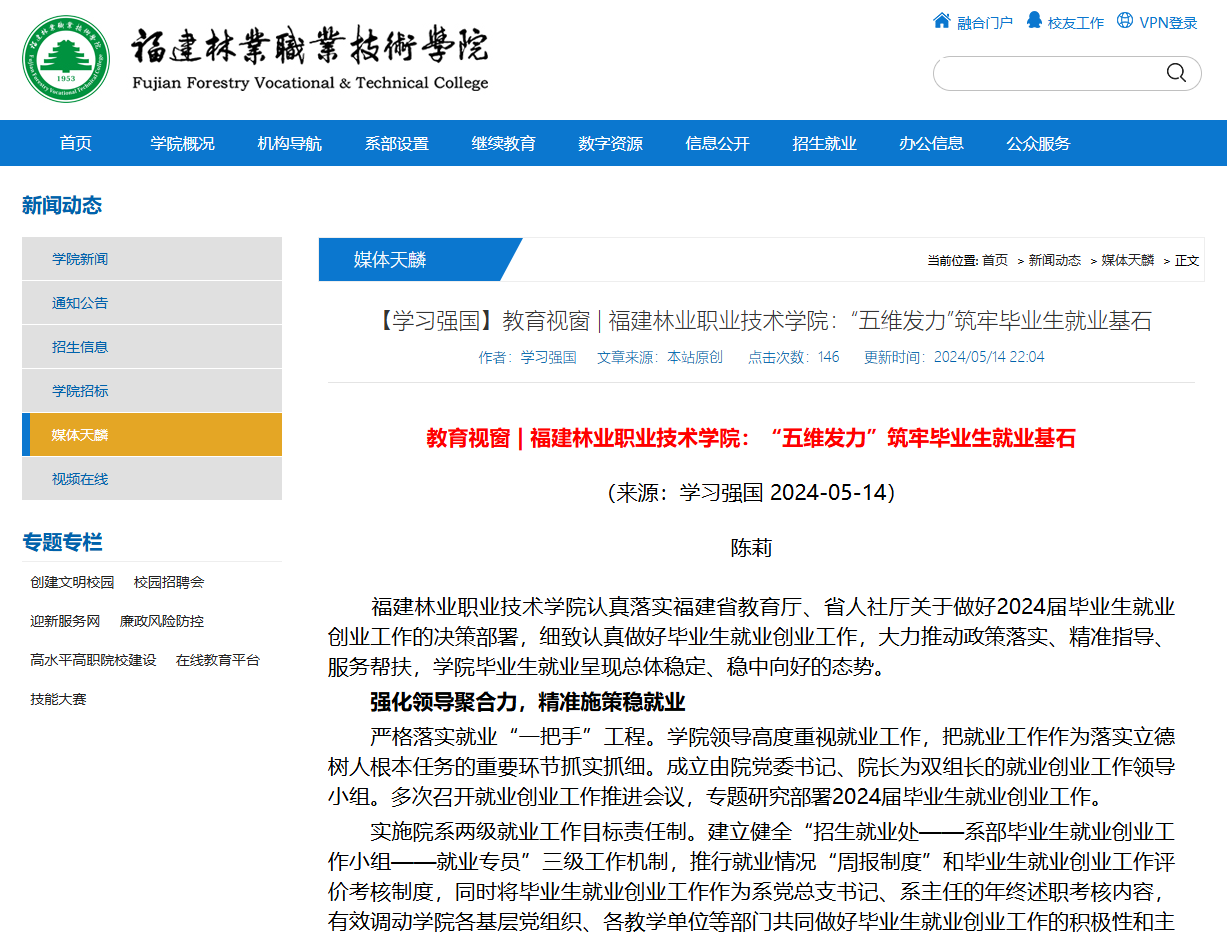
Task: Click the globe icon beside VPN登录
Action: click(1125, 21)
